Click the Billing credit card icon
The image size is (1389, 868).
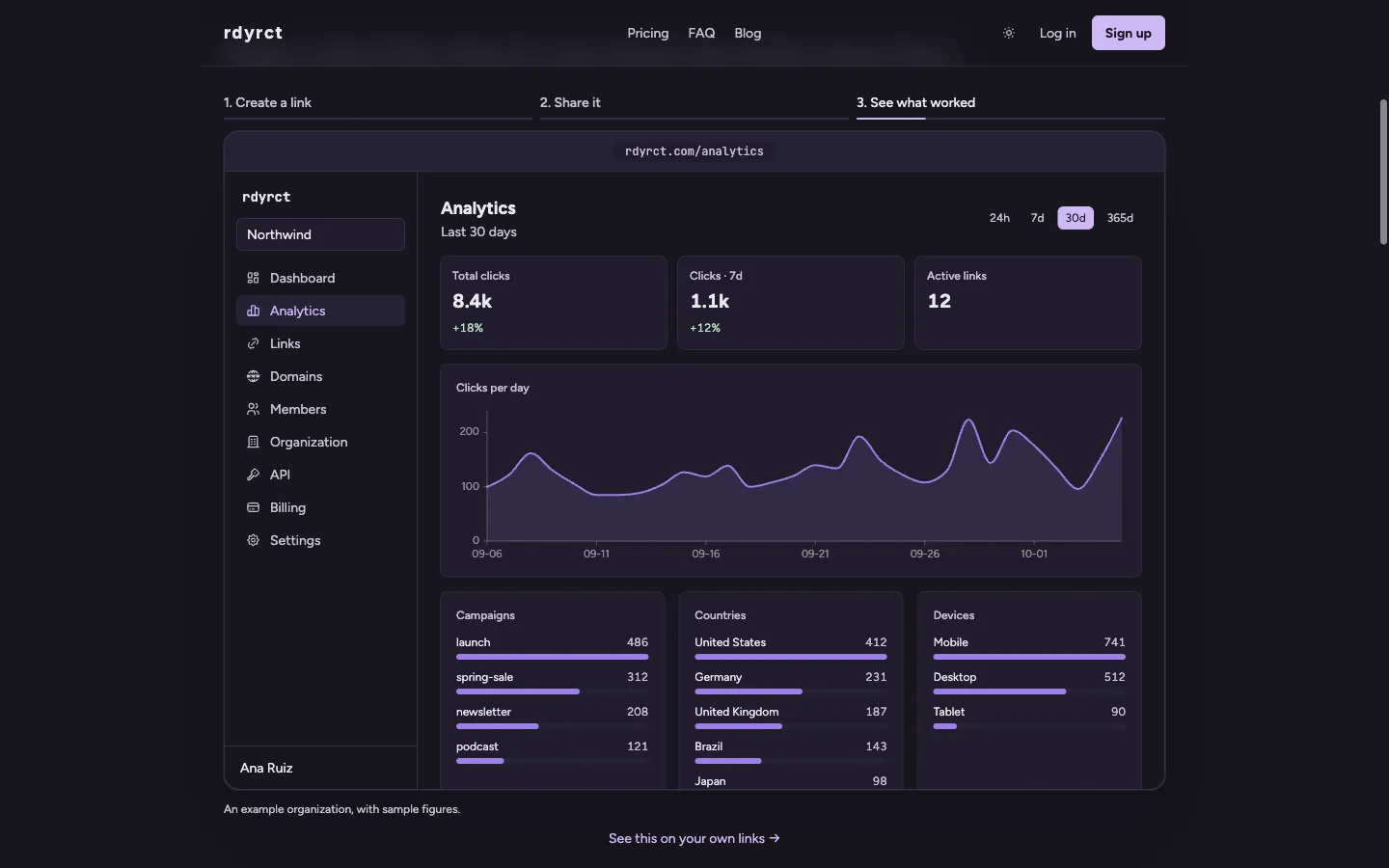[x=253, y=507]
